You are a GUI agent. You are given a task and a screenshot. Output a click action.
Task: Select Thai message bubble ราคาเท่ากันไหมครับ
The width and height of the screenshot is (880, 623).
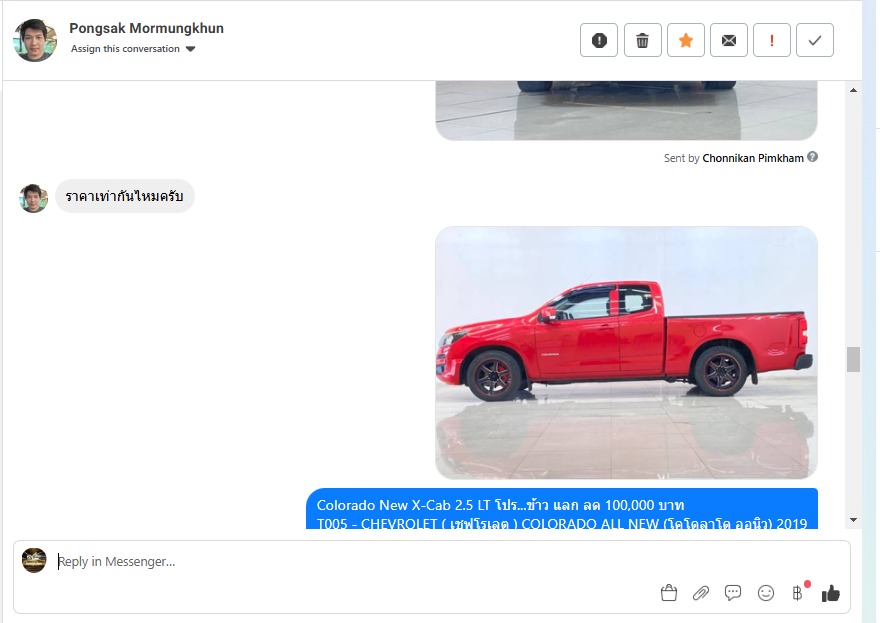(125, 196)
